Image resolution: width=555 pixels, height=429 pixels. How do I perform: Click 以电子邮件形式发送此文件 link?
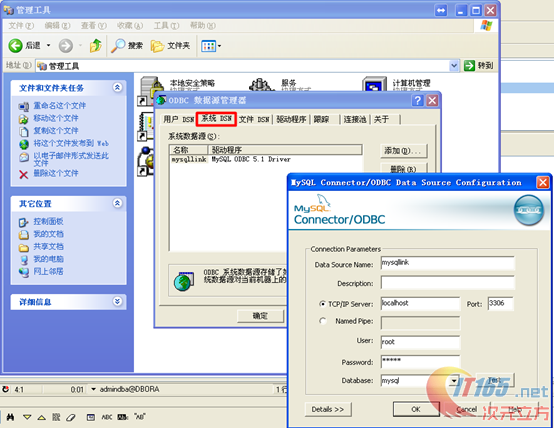coord(71,159)
